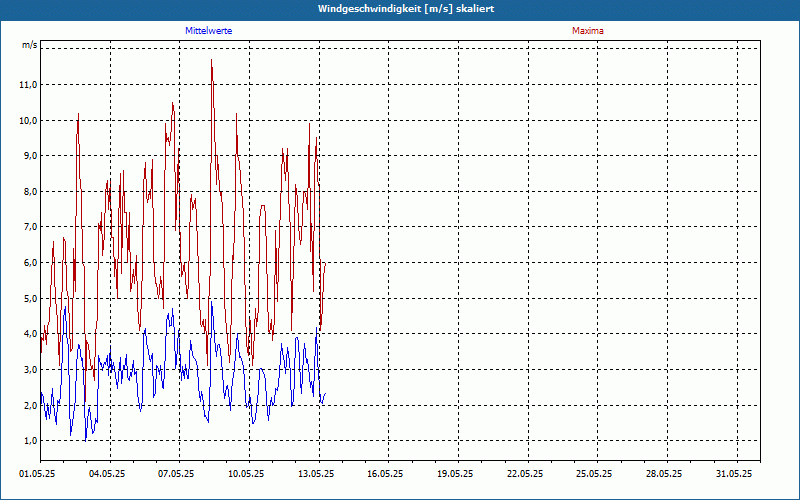The image size is (800, 500).
Task: Click the 4,0 y-axis value
Action: [30, 334]
